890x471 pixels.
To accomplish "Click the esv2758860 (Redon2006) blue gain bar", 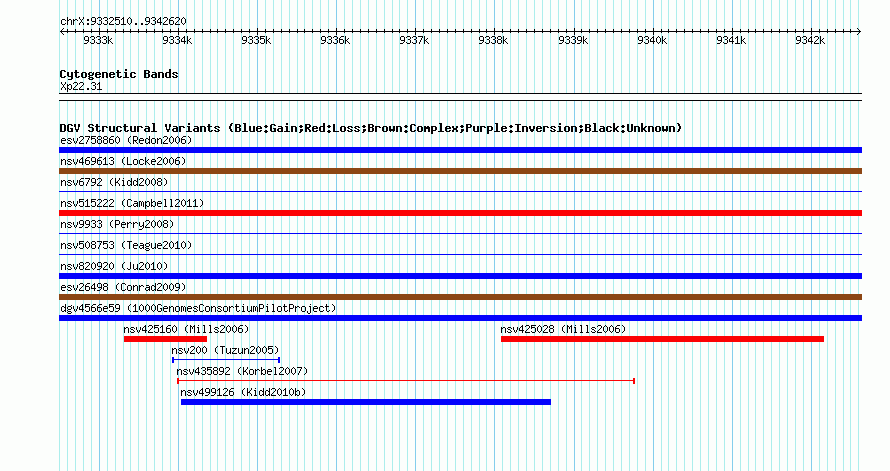I will pos(460,150).
